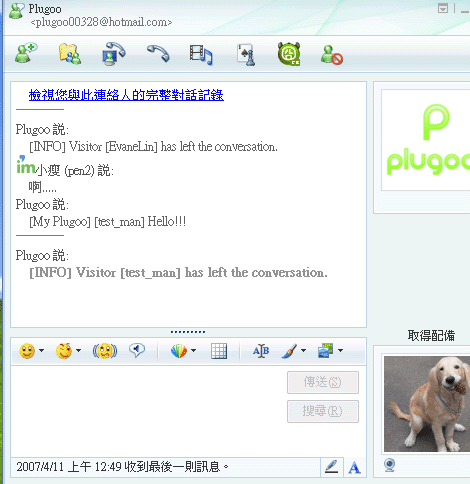Expand the smiley emoticon dropdown arrow
This screenshot has height=484, width=470.
[42, 351]
